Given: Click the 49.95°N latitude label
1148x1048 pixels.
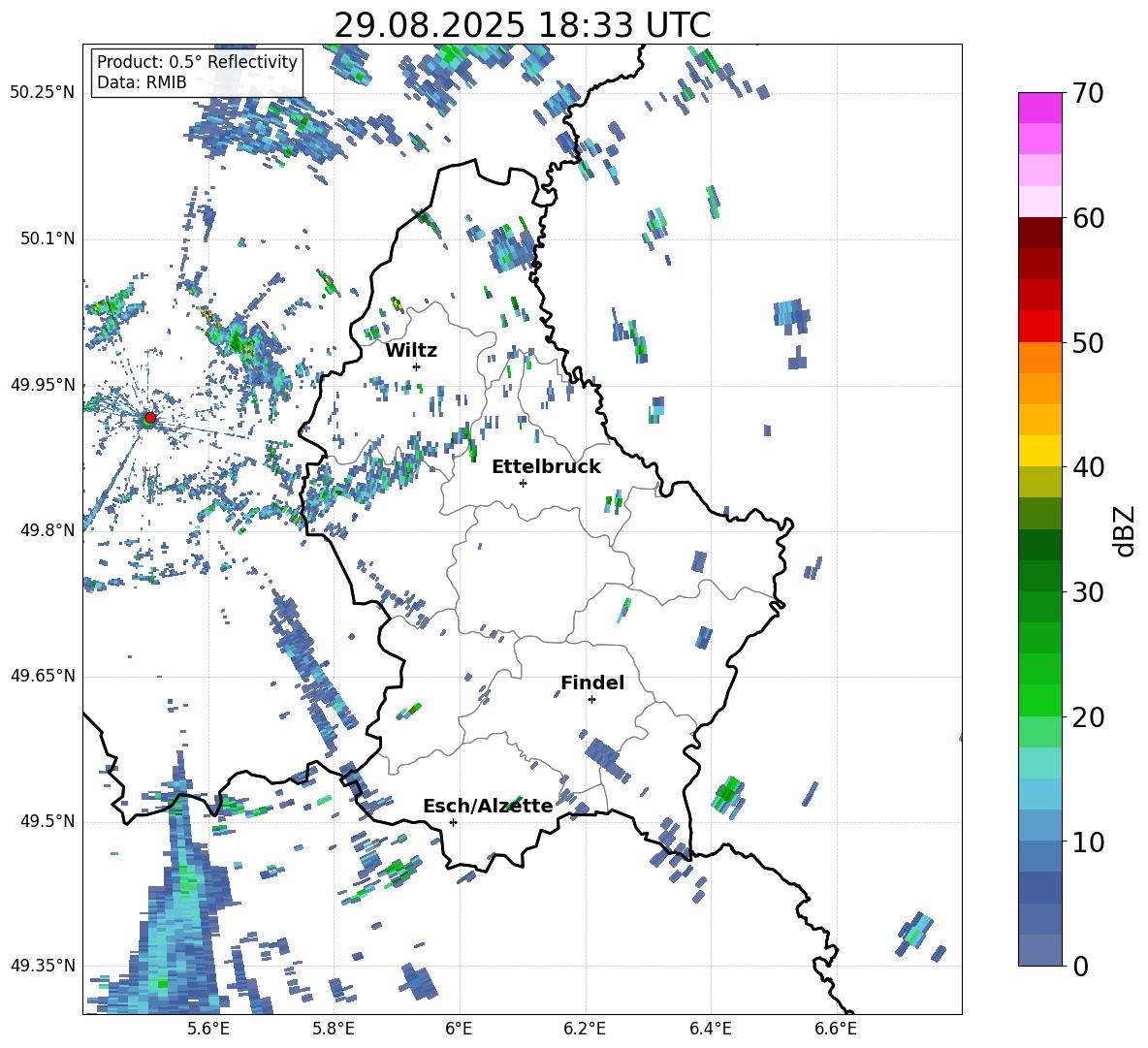Looking at the screenshot, I should coord(43,385).
